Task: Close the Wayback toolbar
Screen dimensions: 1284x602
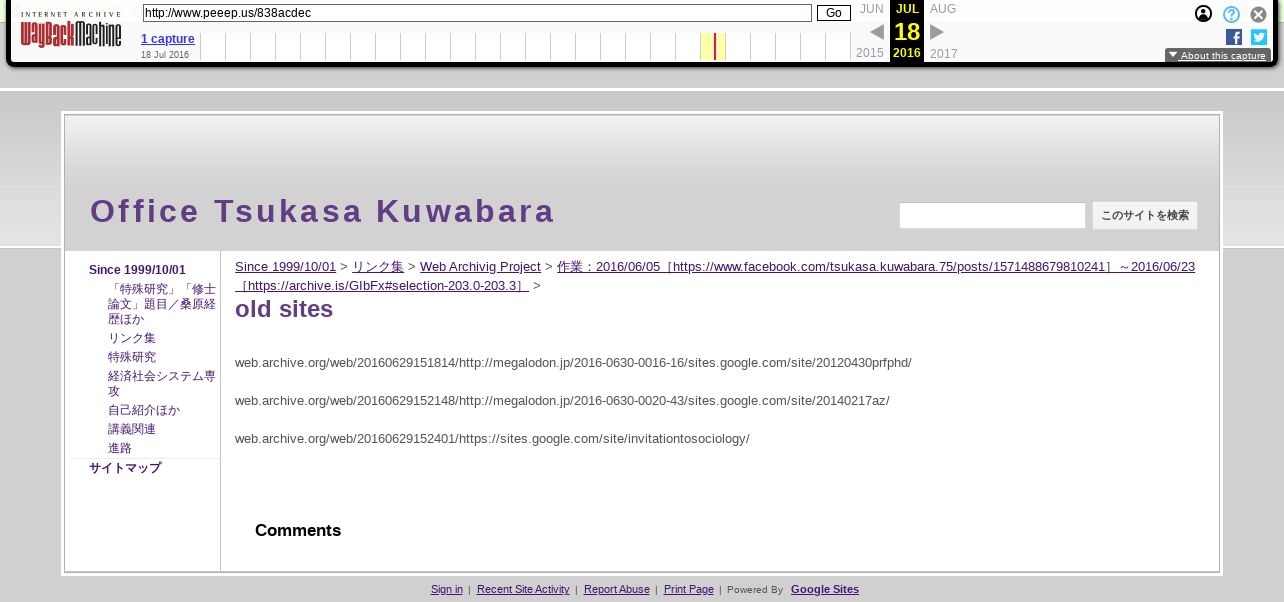Action: pyautogui.click(x=1258, y=14)
